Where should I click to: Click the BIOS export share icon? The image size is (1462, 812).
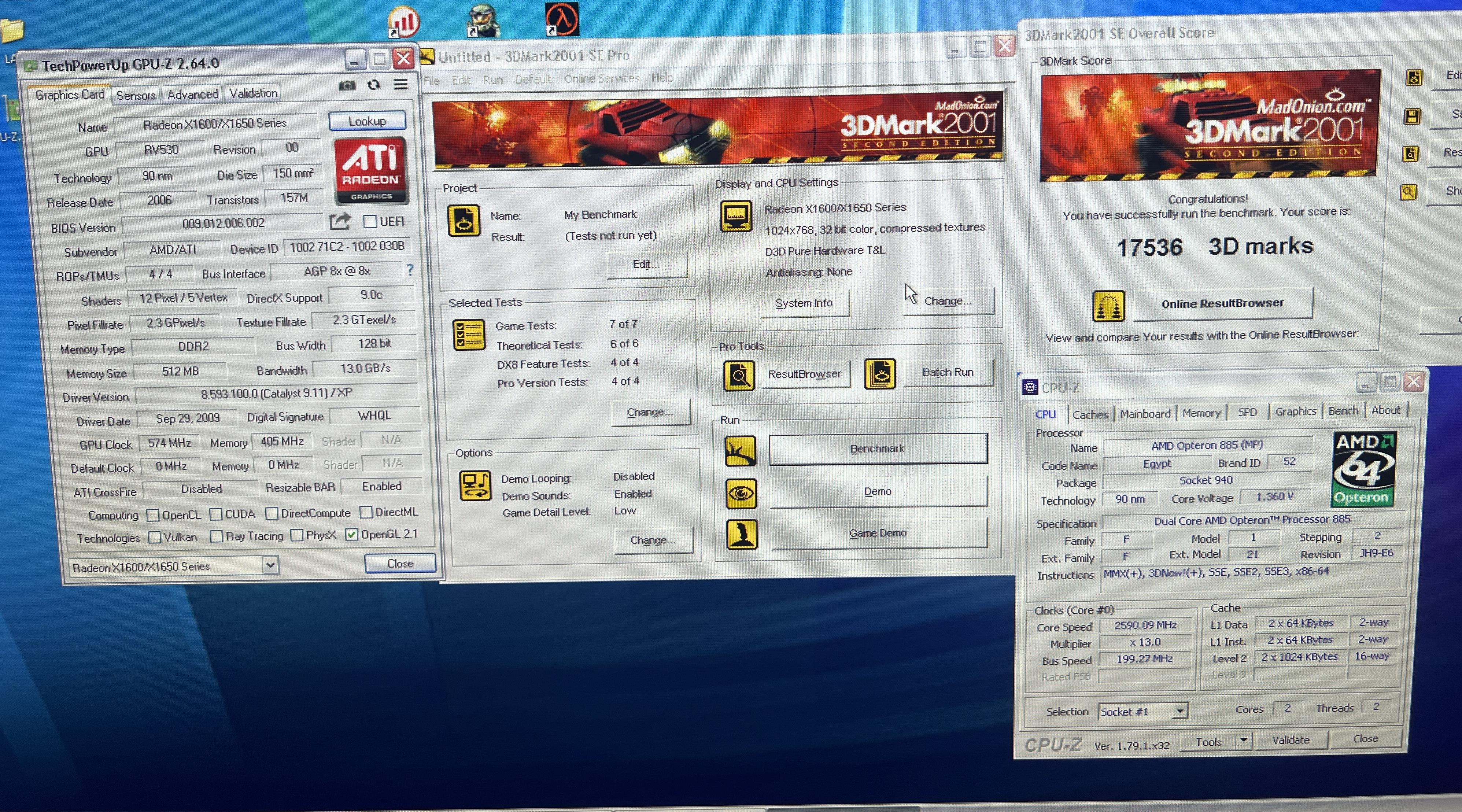(339, 221)
